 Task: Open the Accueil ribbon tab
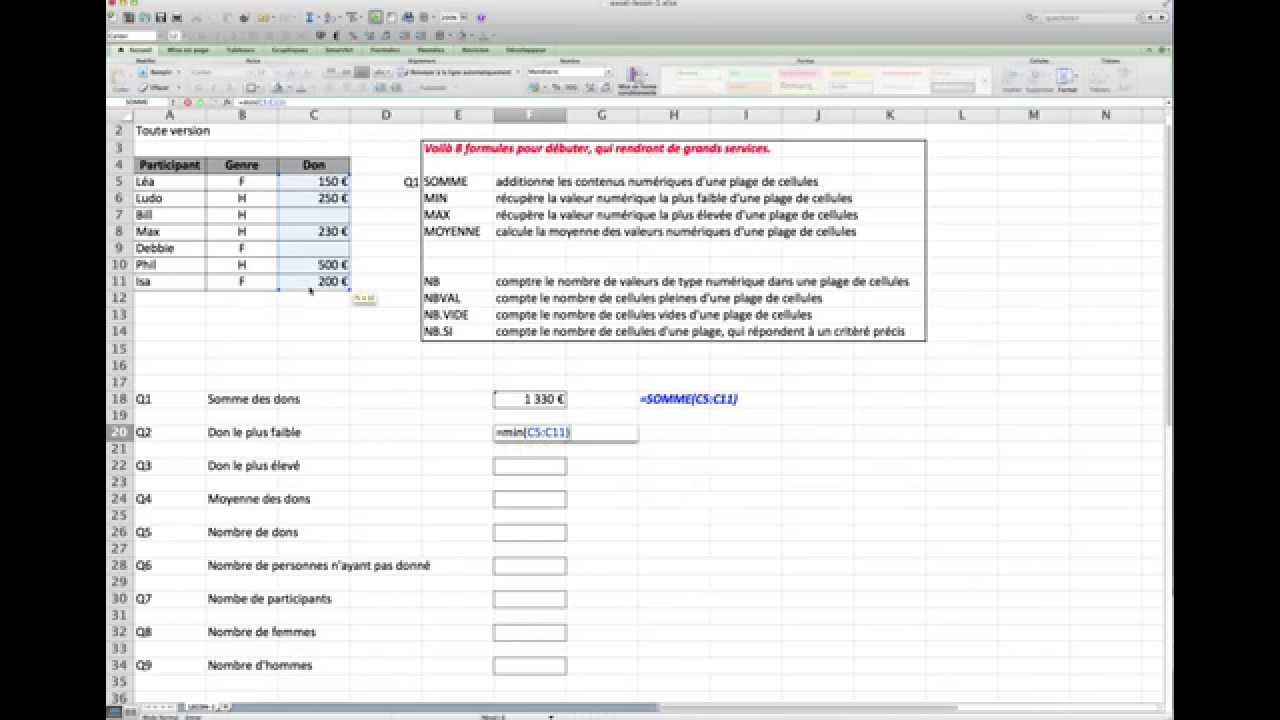point(135,49)
